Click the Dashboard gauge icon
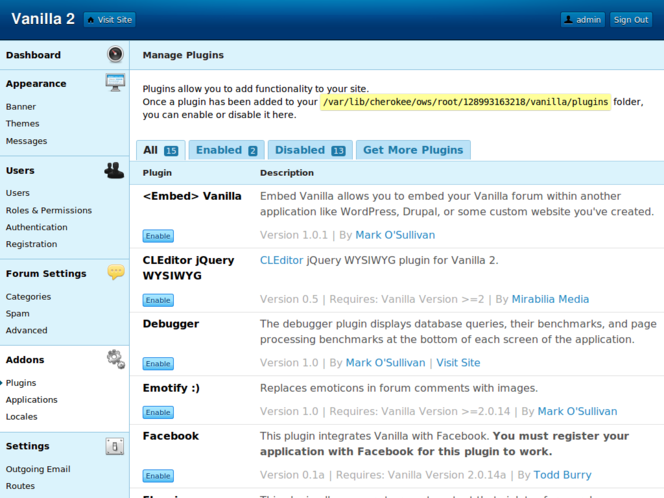Viewport: 664px width, 498px height. (115, 55)
